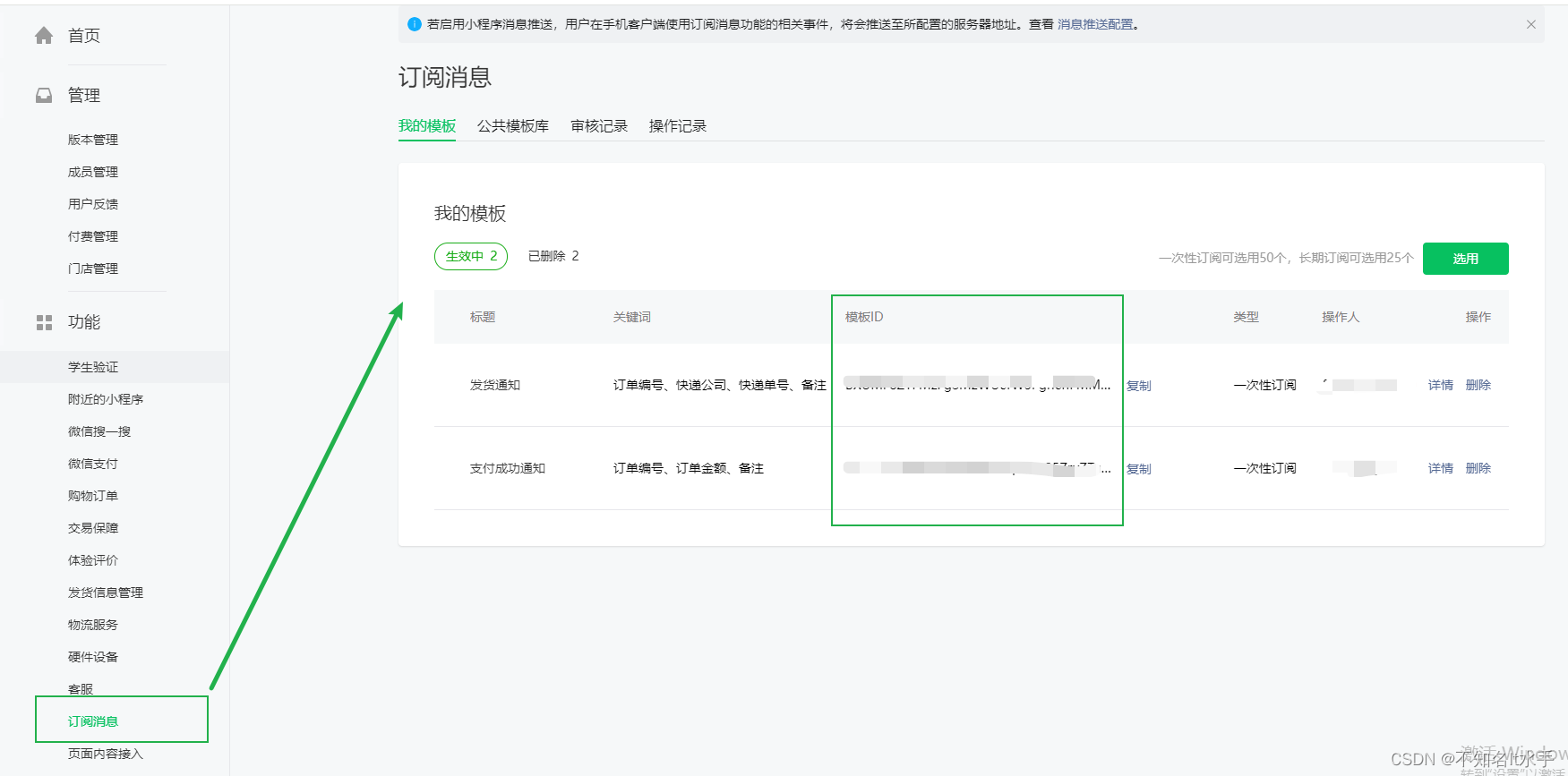Screen dimensions: 1568x776
Task: Open 客服 in the sidebar
Action: pos(81,689)
